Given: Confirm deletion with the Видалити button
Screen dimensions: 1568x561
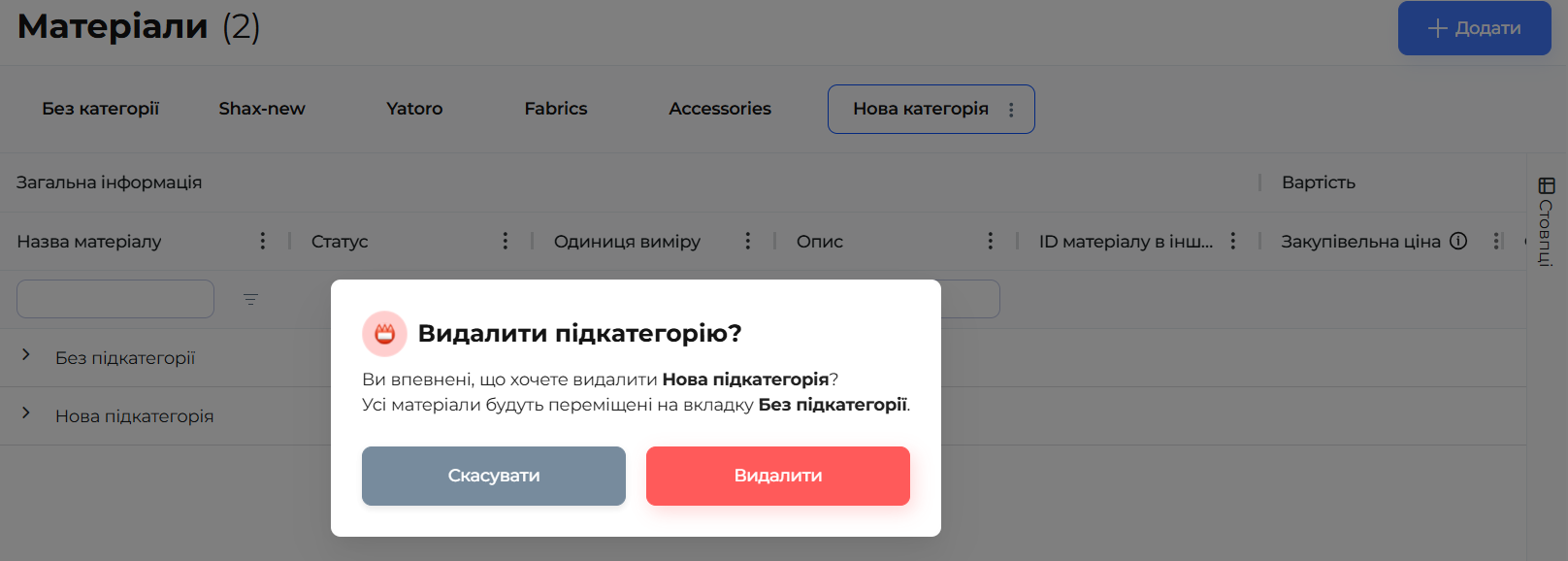Looking at the screenshot, I should point(777,476).
